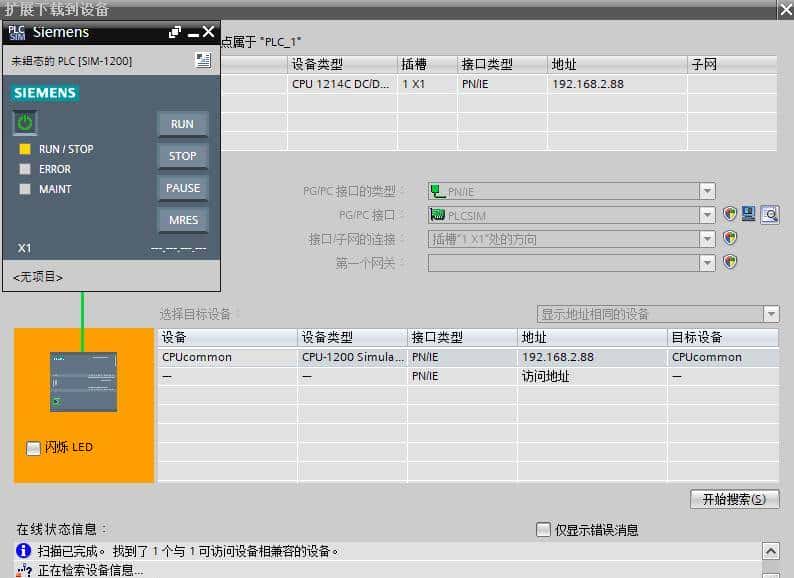This screenshot has width=794, height=578.
Task: Select 设备类型 column header in top table
Action: (342, 64)
